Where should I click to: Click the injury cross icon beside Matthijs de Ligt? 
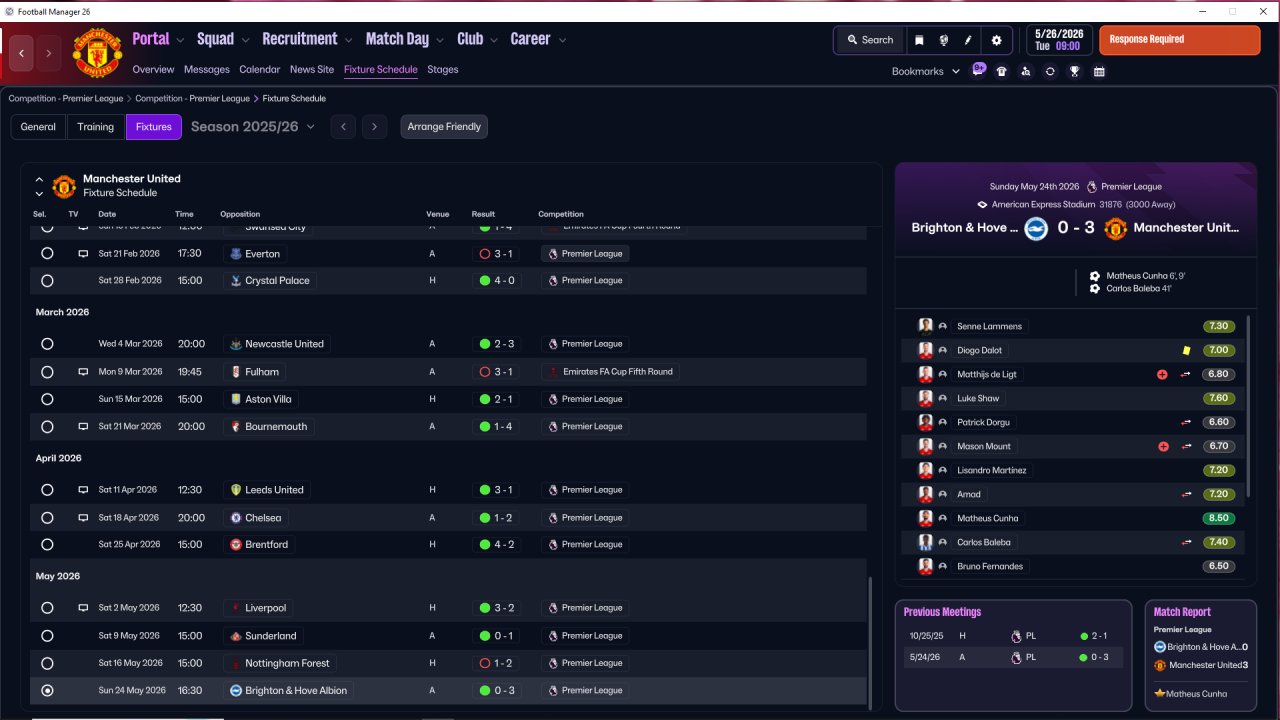point(1162,374)
